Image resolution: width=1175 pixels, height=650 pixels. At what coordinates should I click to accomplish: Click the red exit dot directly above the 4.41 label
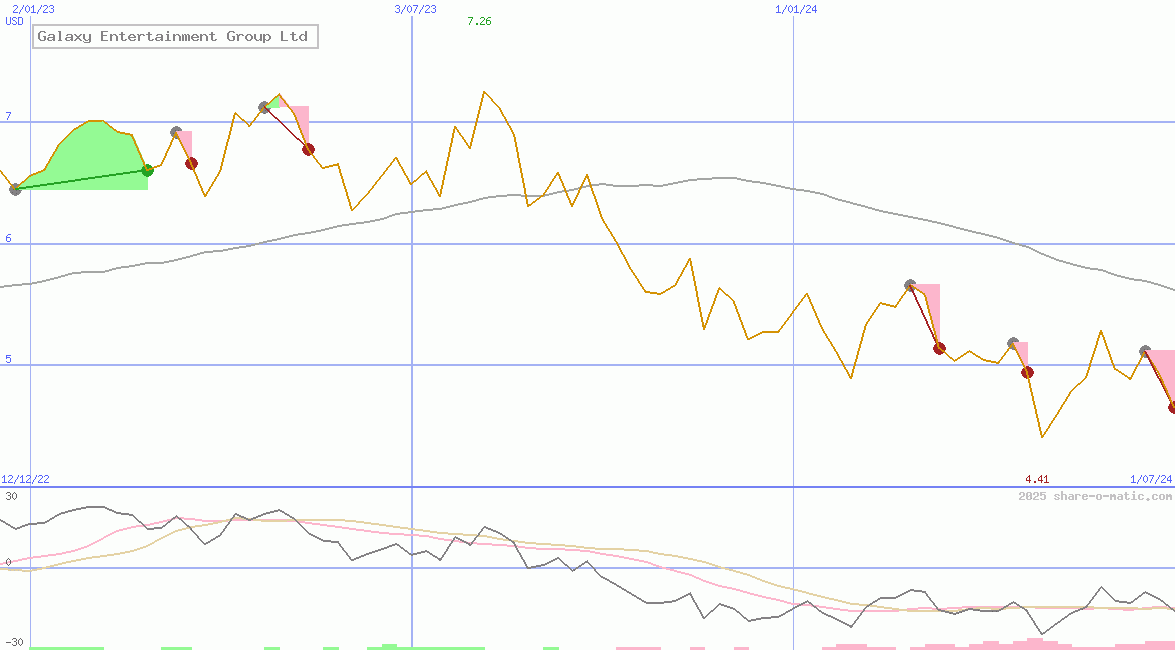pyautogui.click(x=1027, y=372)
